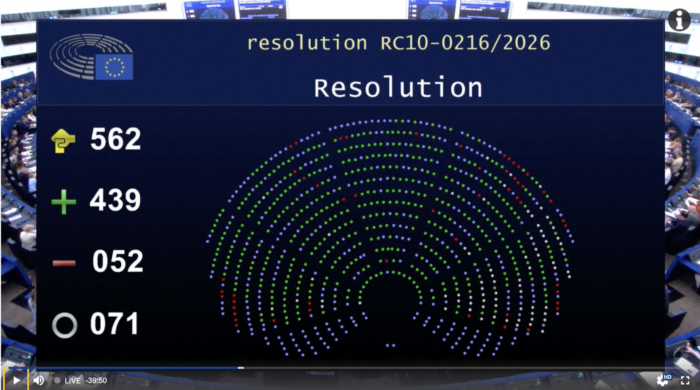Click the in-favour count 439

(115, 200)
